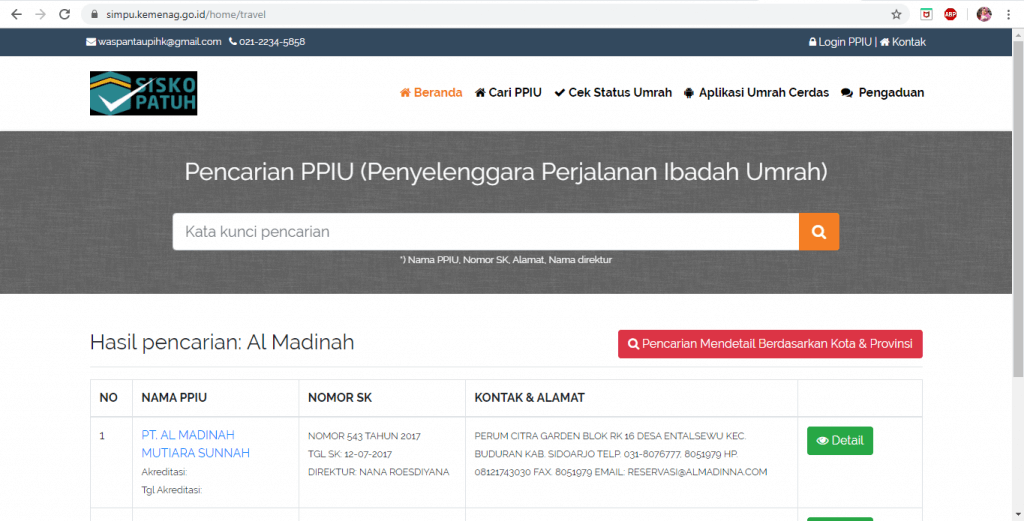Image resolution: width=1024 pixels, height=521 pixels.
Task: Click the green Detail button for row 1
Action: pyautogui.click(x=840, y=441)
